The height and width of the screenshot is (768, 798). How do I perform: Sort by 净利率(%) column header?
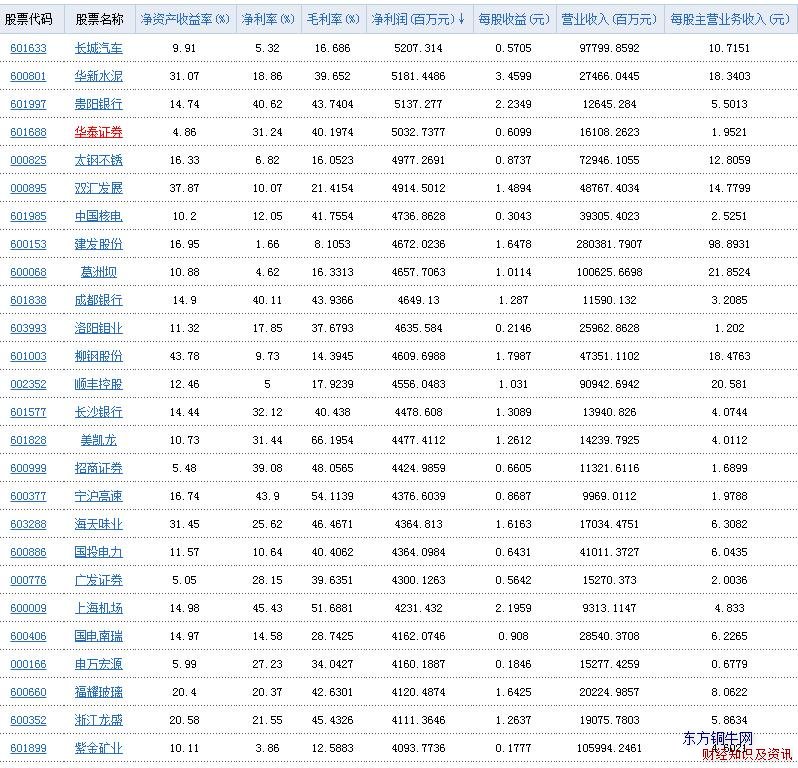pyautogui.click(x=268, y=19)
